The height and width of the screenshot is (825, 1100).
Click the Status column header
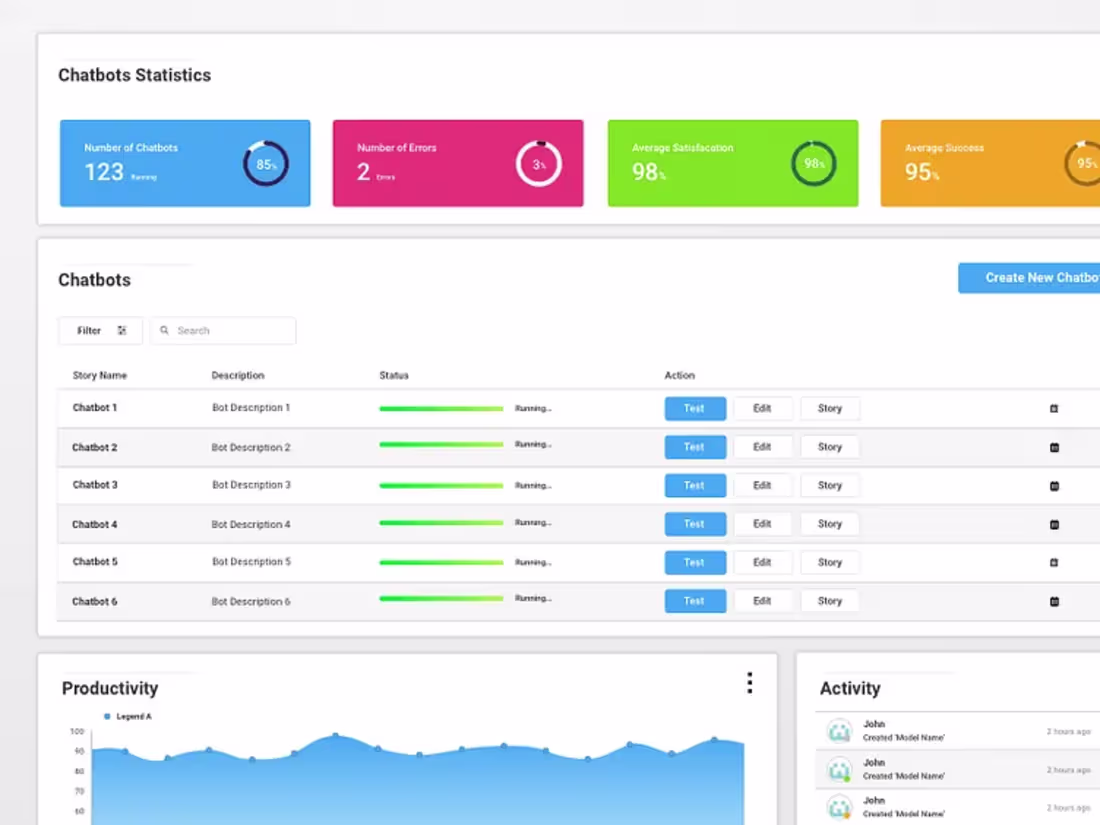(394, 375)
